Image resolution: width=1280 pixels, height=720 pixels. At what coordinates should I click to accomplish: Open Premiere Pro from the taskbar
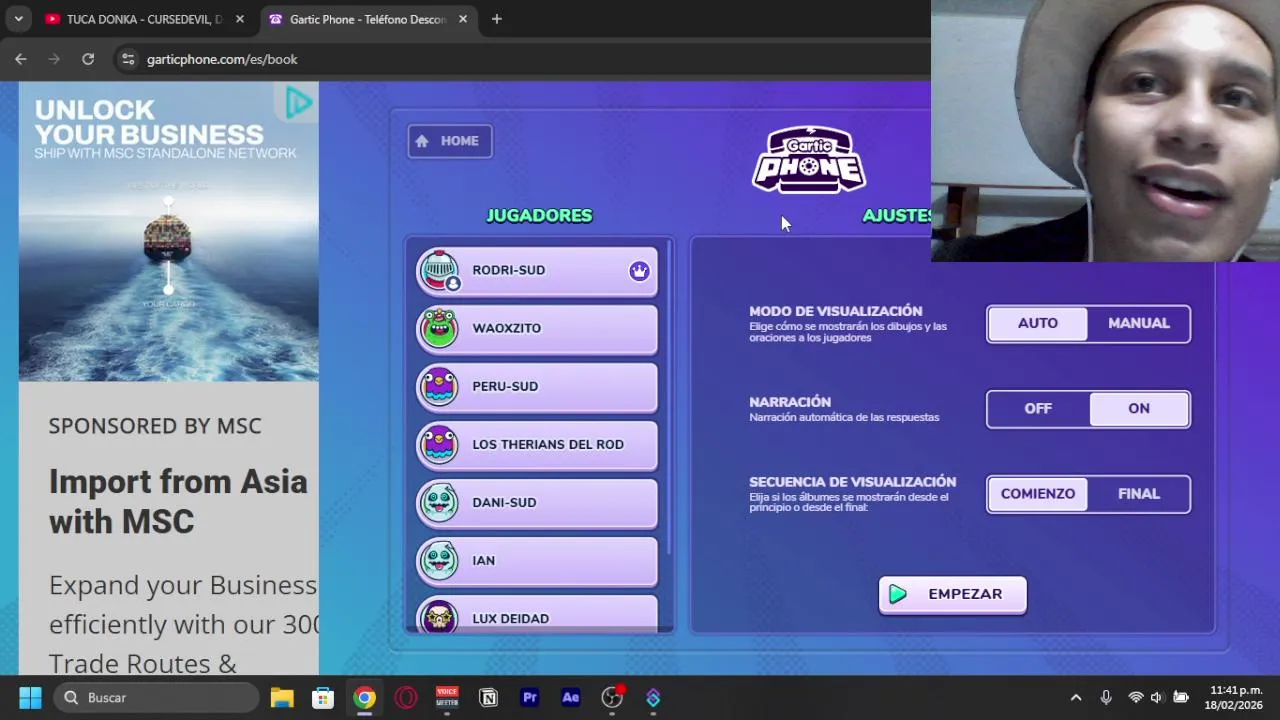click(530, 697)
